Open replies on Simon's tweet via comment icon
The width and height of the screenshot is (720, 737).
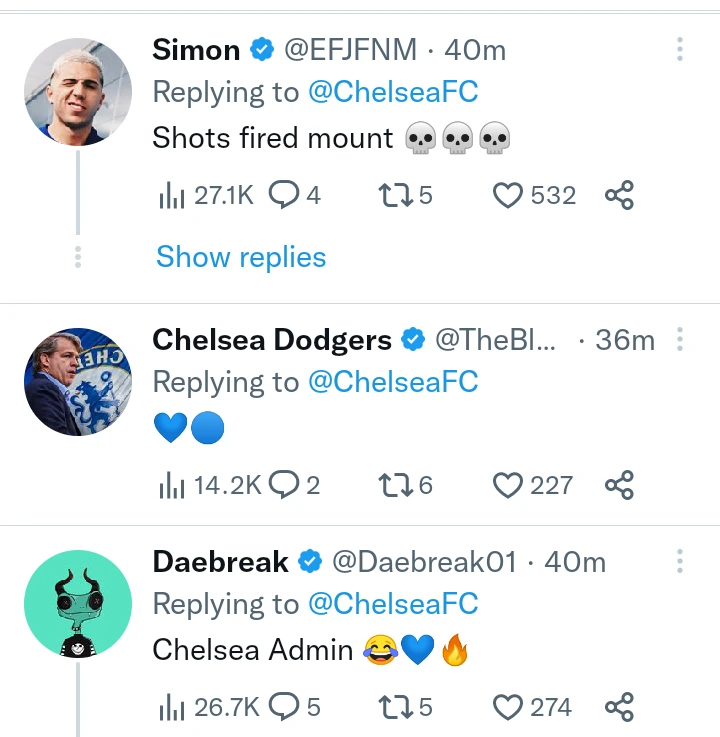tap(284, 195)
